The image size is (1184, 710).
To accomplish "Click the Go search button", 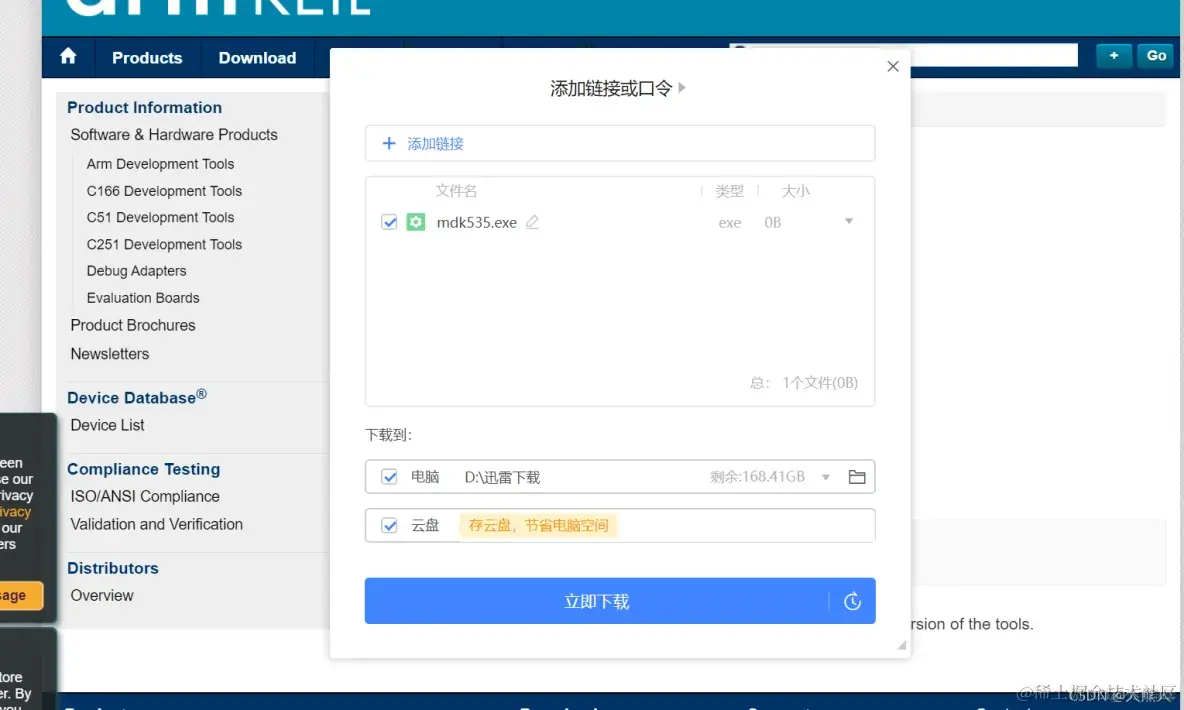I will pyautogui.click(x=1155, y=56).
